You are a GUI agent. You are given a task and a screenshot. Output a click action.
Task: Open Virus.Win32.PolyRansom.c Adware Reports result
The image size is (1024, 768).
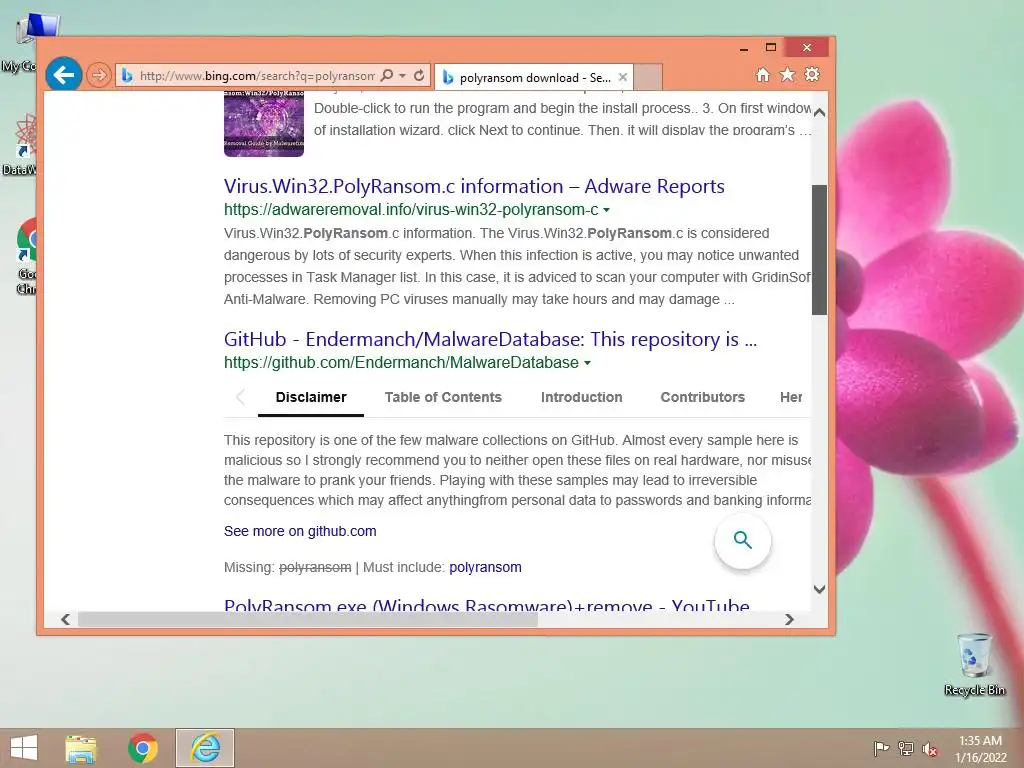pos(474,186)
